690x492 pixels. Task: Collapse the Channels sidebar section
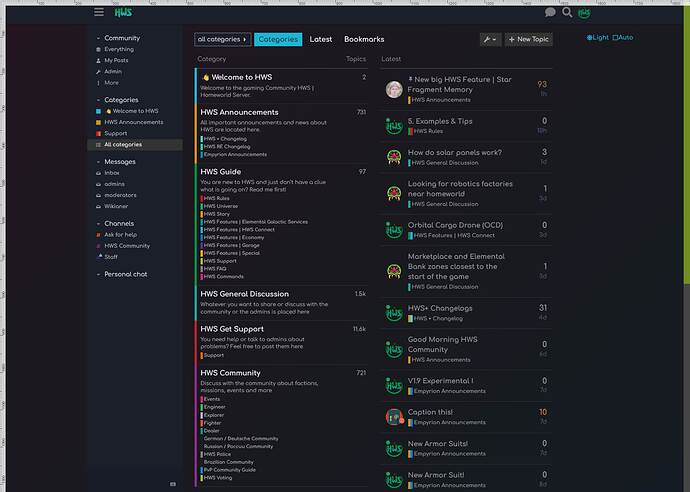click(98, 224)
